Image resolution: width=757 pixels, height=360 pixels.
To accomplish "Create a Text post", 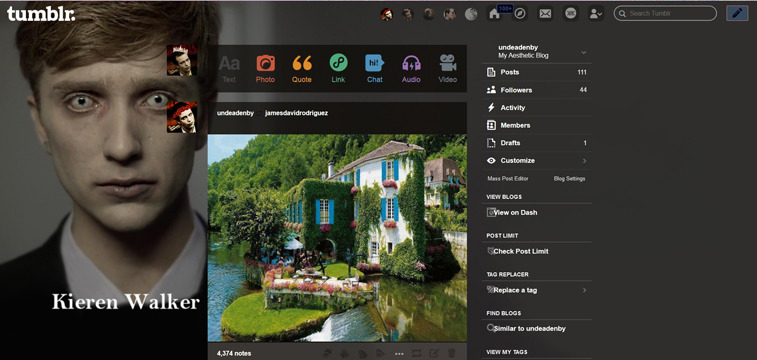I will [x=229, y=69].
